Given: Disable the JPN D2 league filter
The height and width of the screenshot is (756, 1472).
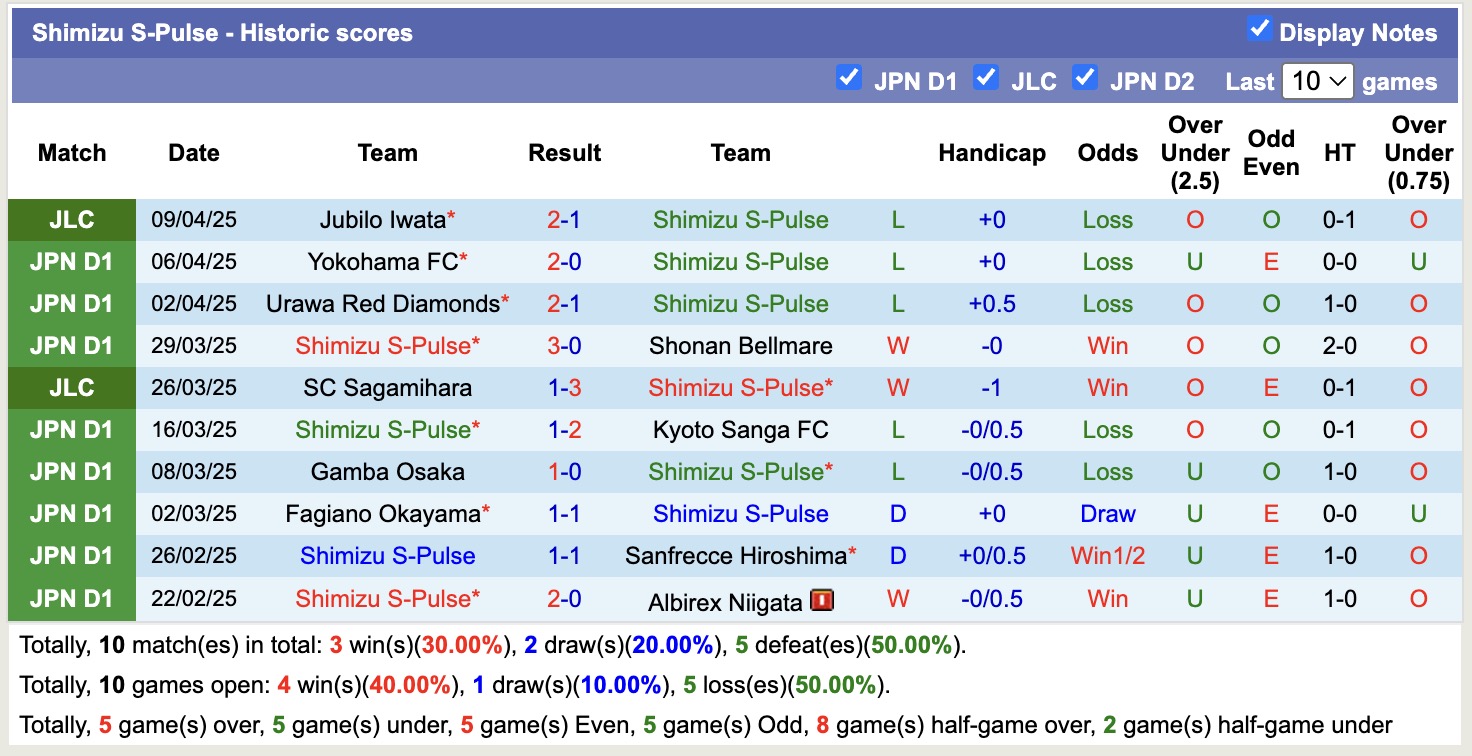Looking at the screenshot, I should (1084, 77).
